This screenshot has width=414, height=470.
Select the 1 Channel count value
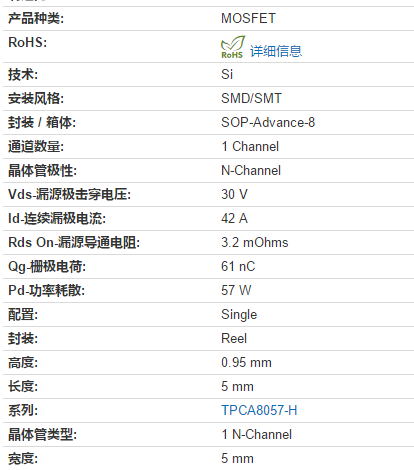(250, 146)
